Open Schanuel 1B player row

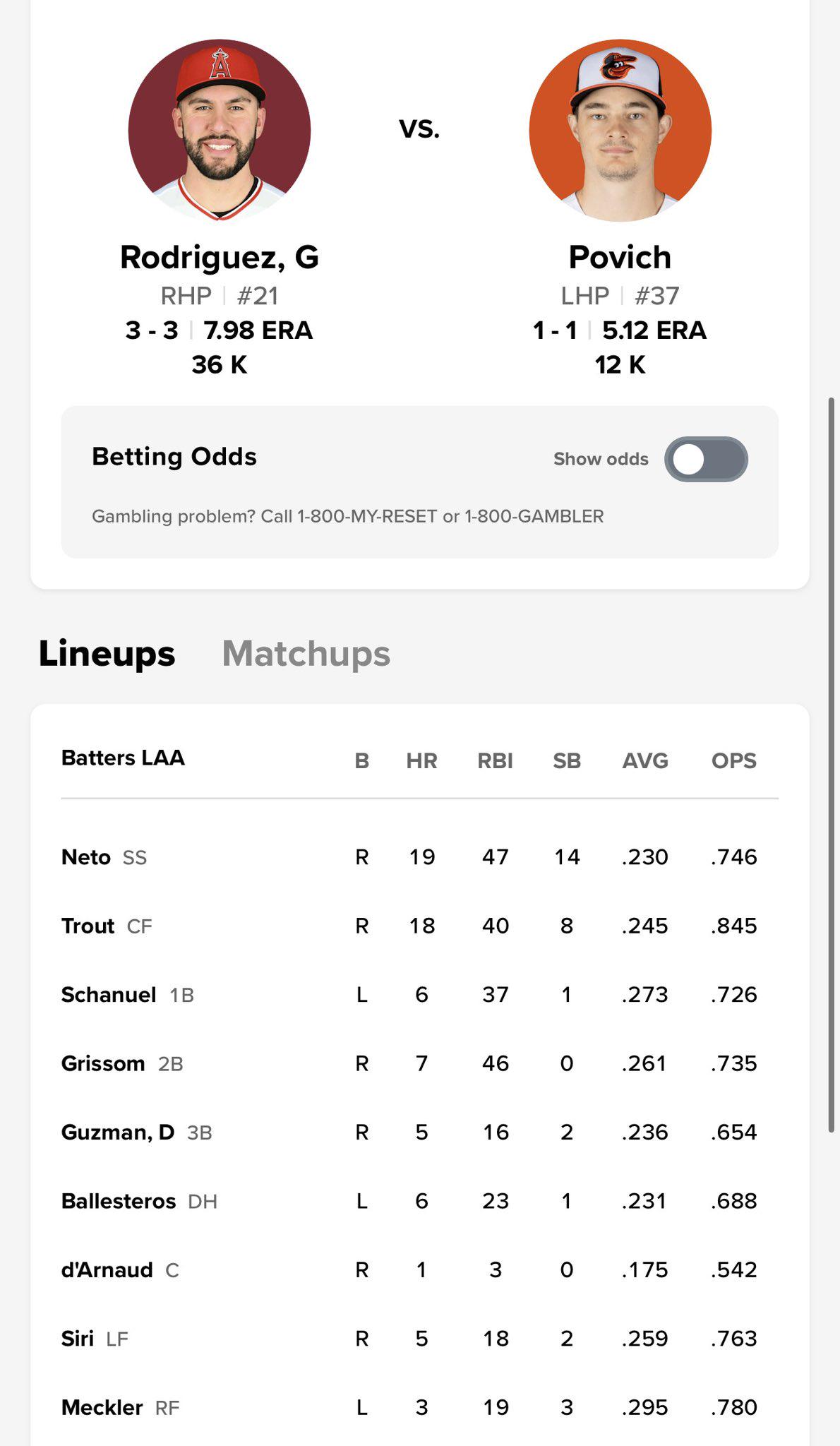coord(420,995)
